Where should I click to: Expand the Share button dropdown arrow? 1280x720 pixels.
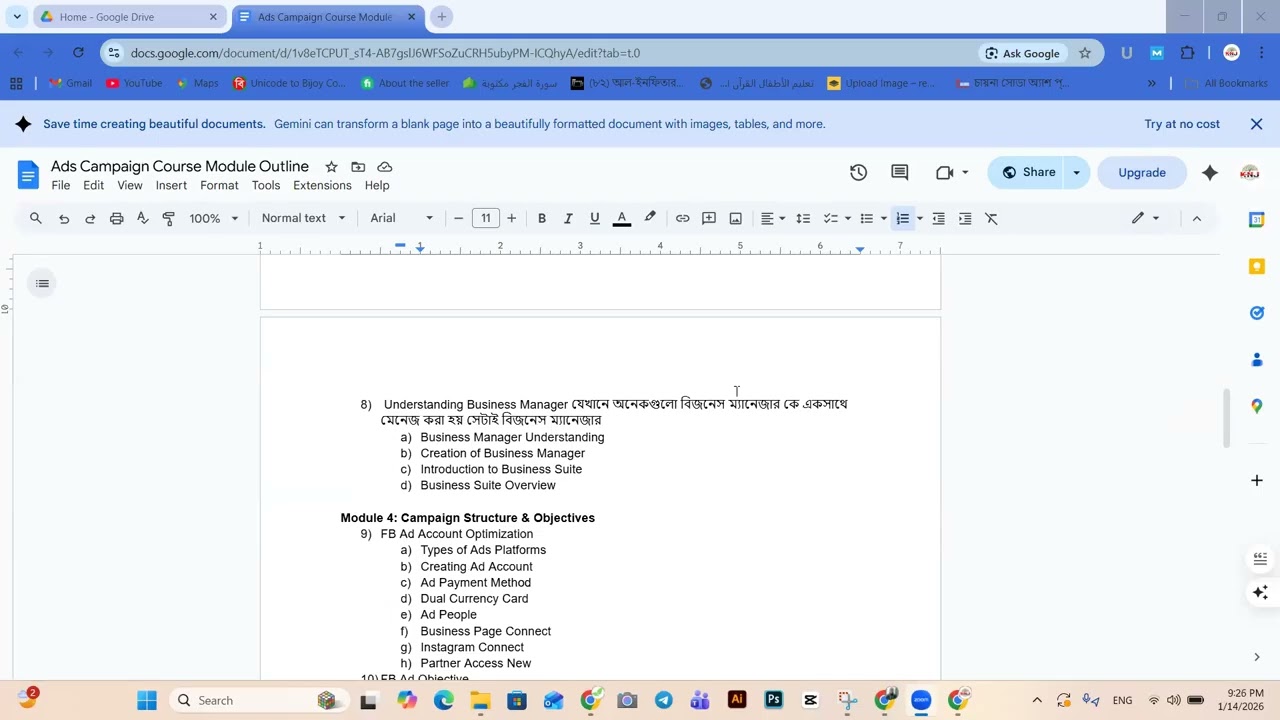pyautogui.click(x=1076, y=172)
